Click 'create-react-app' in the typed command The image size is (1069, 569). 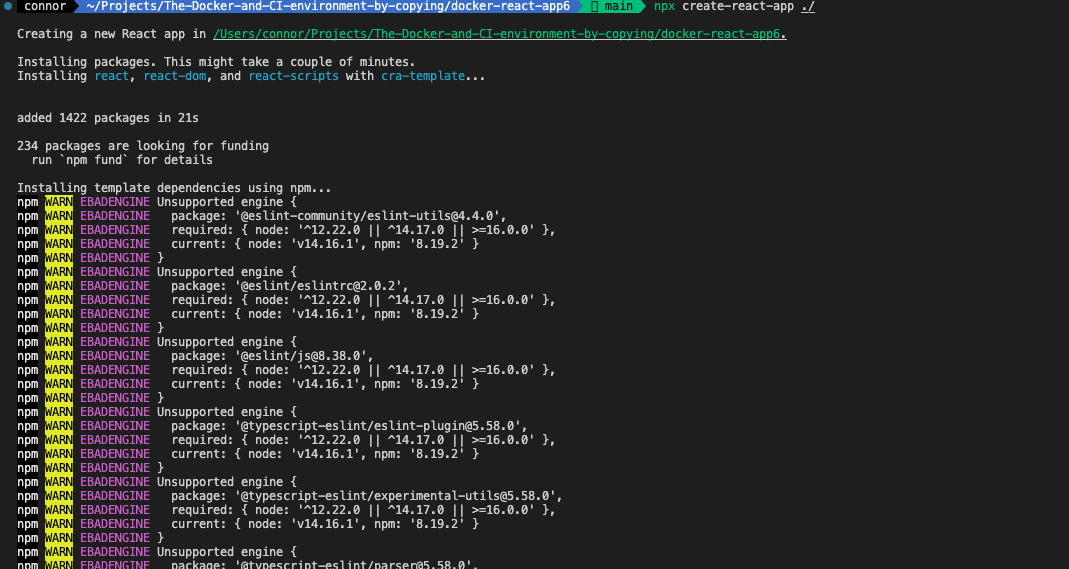click(x=738, y=6)
